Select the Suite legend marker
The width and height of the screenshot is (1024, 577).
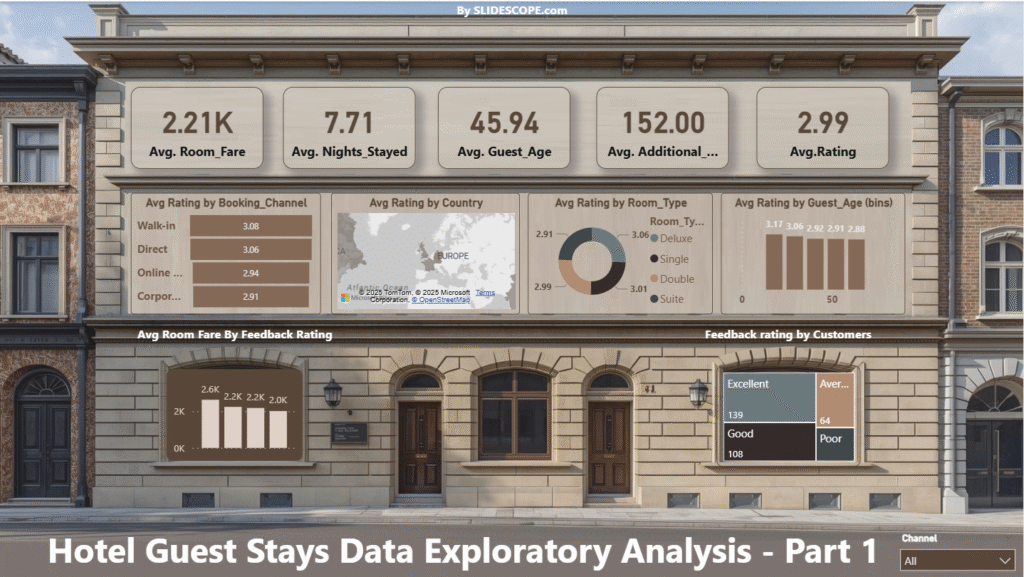[654, 299]
